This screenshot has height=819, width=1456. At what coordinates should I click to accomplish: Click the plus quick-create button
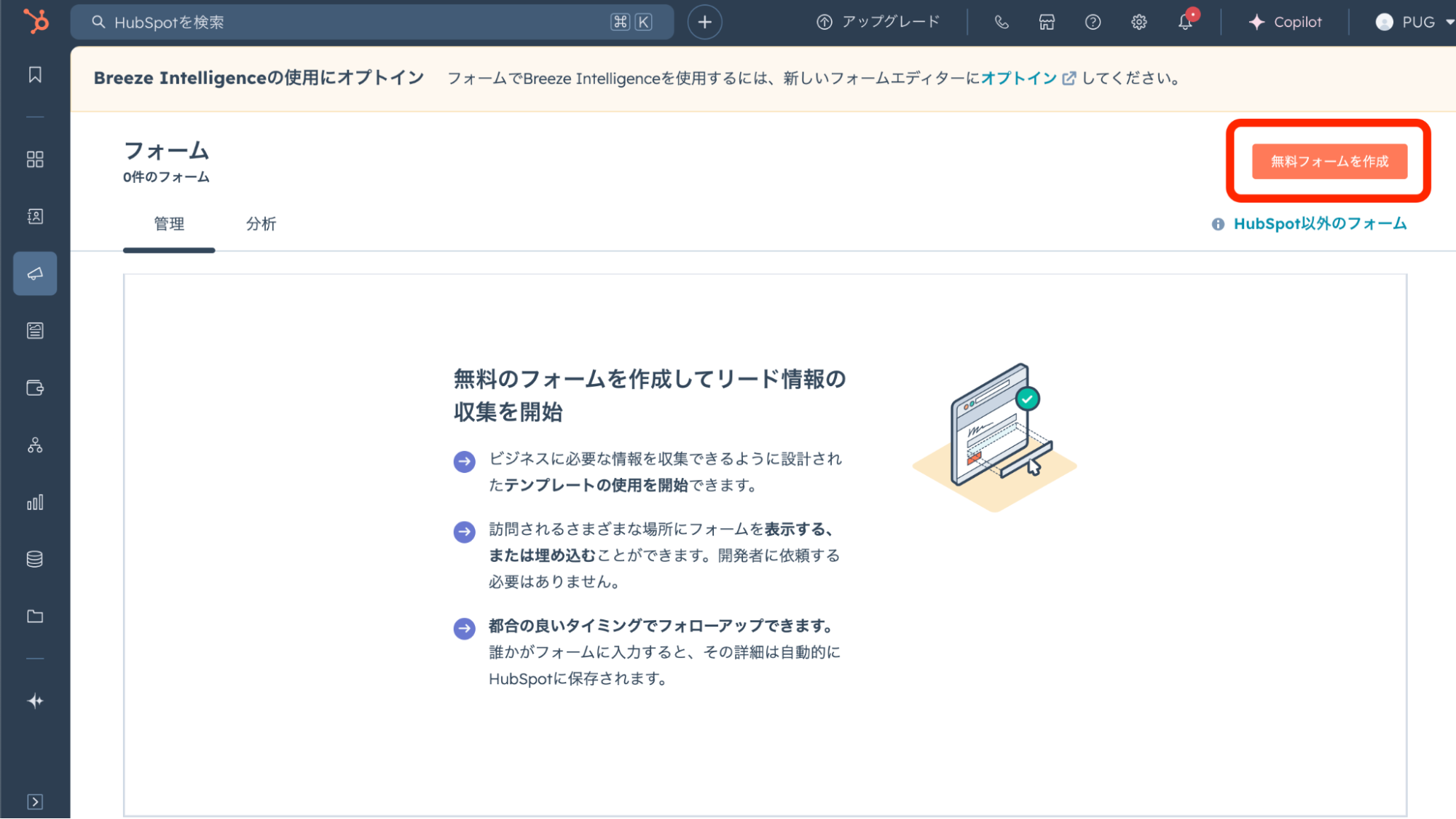pyautogui.click(x=704, y=22)
